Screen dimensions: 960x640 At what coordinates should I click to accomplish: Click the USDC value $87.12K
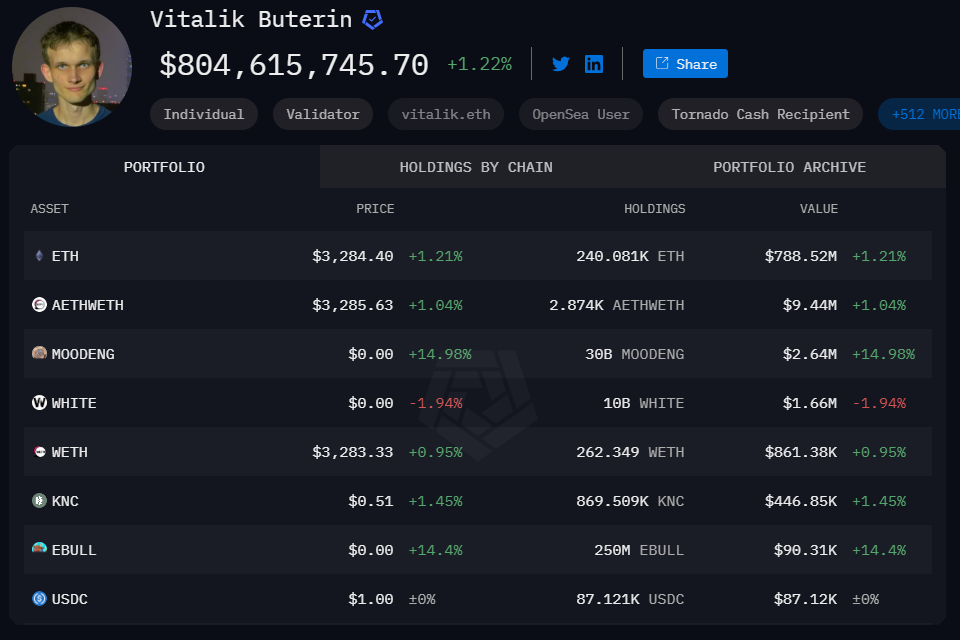tap(805, 599)
